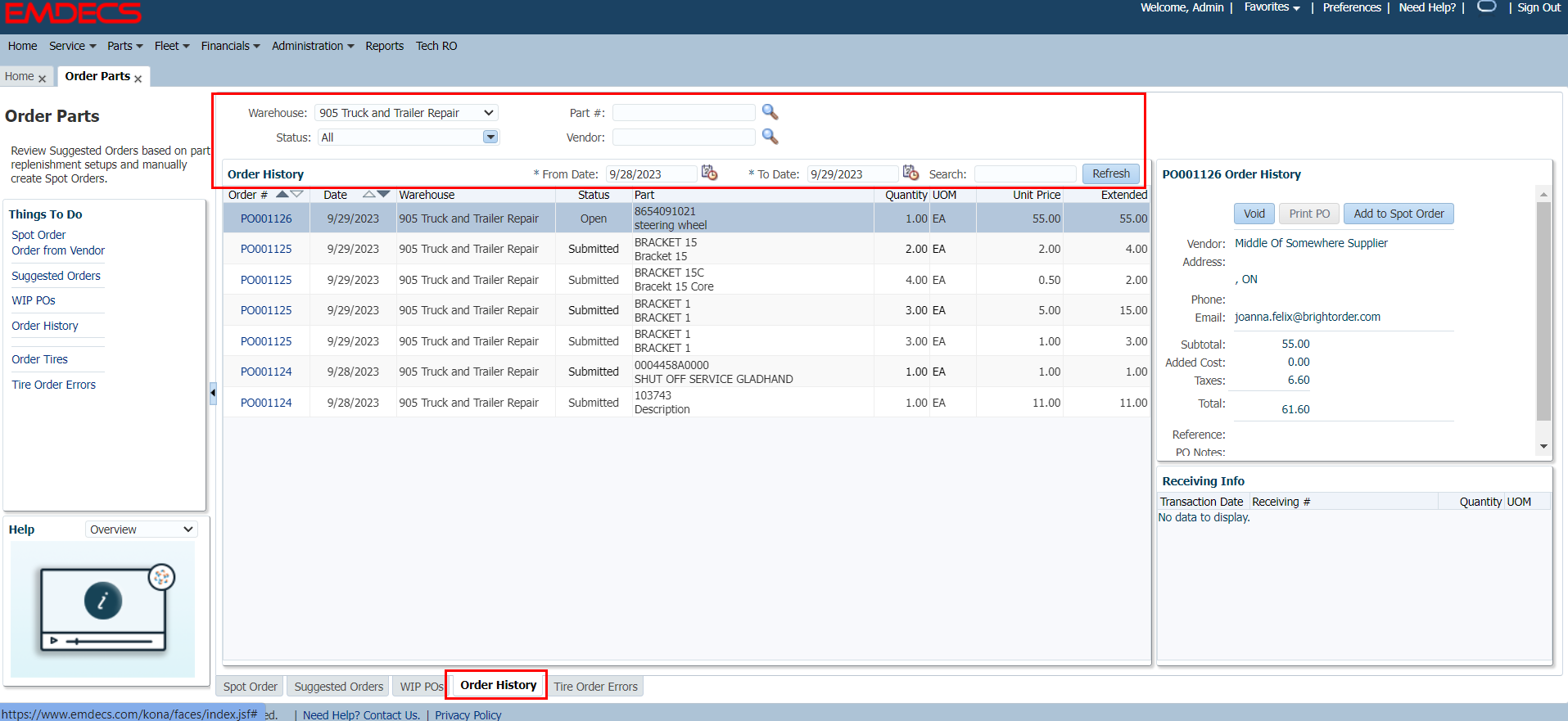The height and width of the screenshot is (721, 1568).
Task: Close the Home tab
Action: click(42, 79)
